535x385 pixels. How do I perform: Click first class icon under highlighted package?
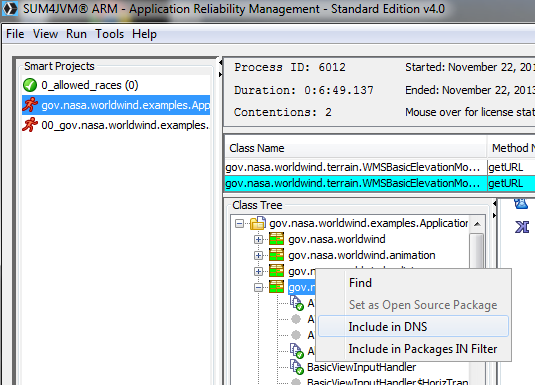click(x=297, y=303)
